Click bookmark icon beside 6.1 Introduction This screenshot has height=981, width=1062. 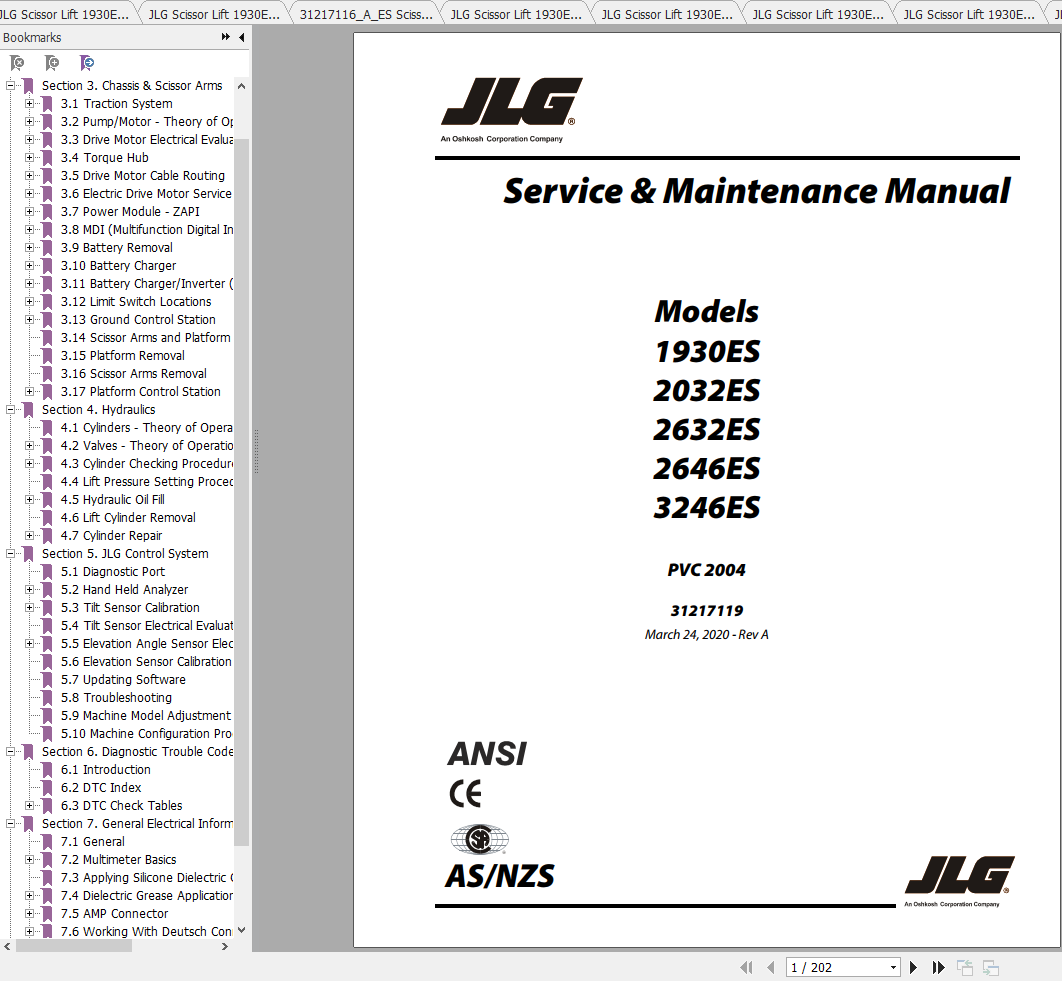click(x=47, y=770)
